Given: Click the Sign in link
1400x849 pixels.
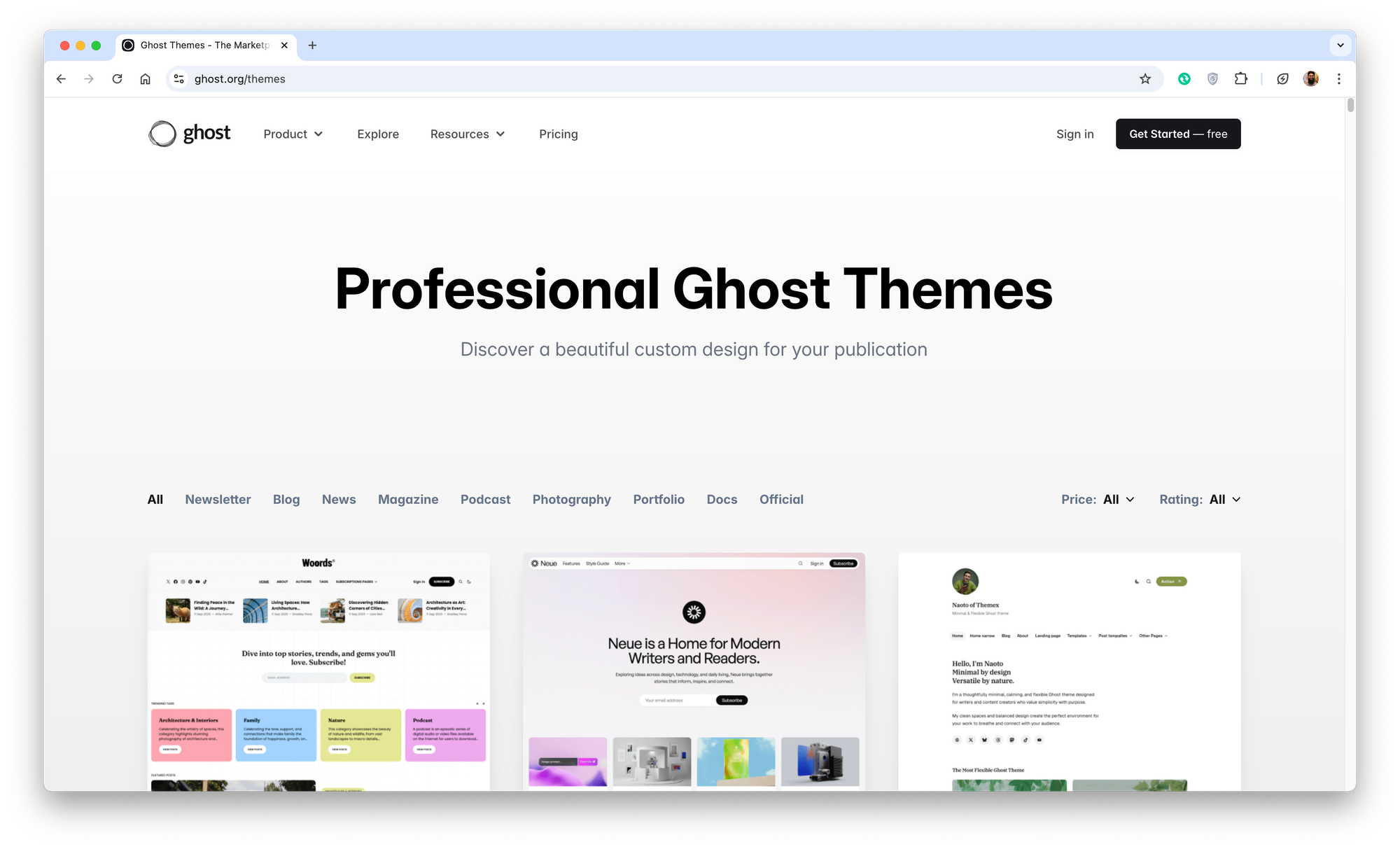Looking at the screenshot, I should pyautogui.click(x=1074, y=134).
